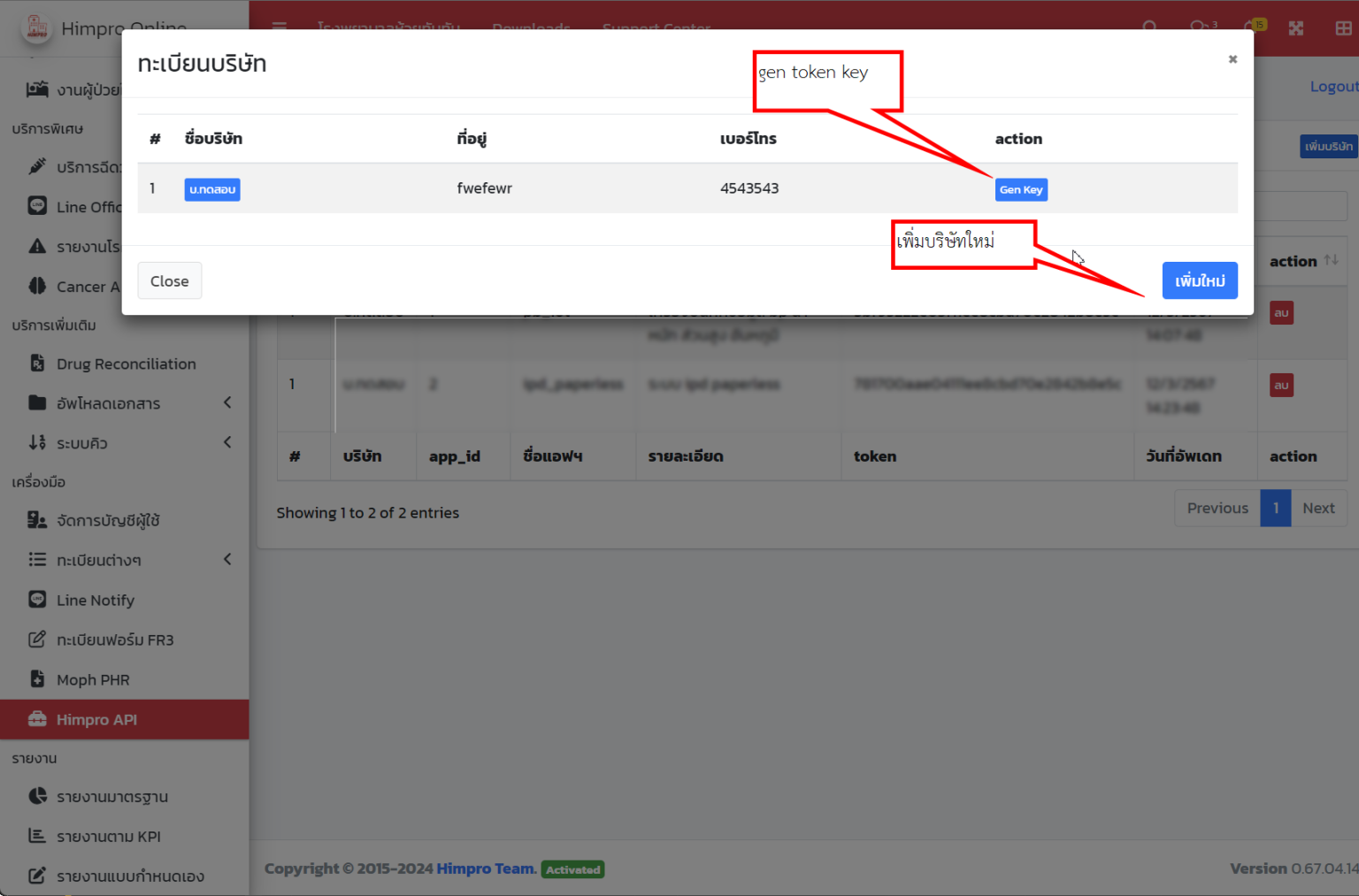Expand the ระบบคิว submenu chevron
This screenshot has height=896, width=1359.
227,442
